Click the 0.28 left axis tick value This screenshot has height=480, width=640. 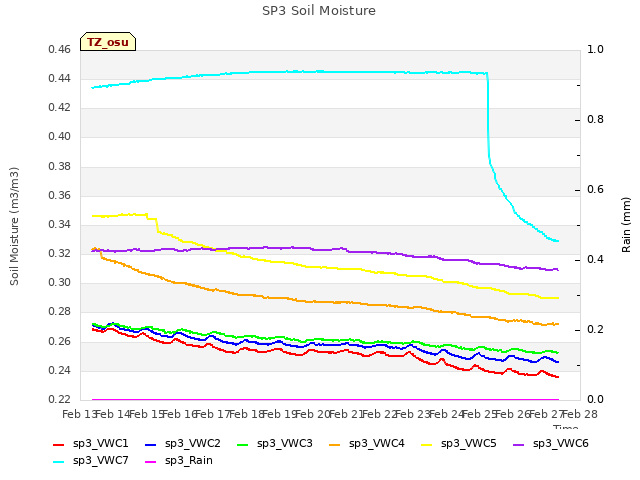[60, 312]
